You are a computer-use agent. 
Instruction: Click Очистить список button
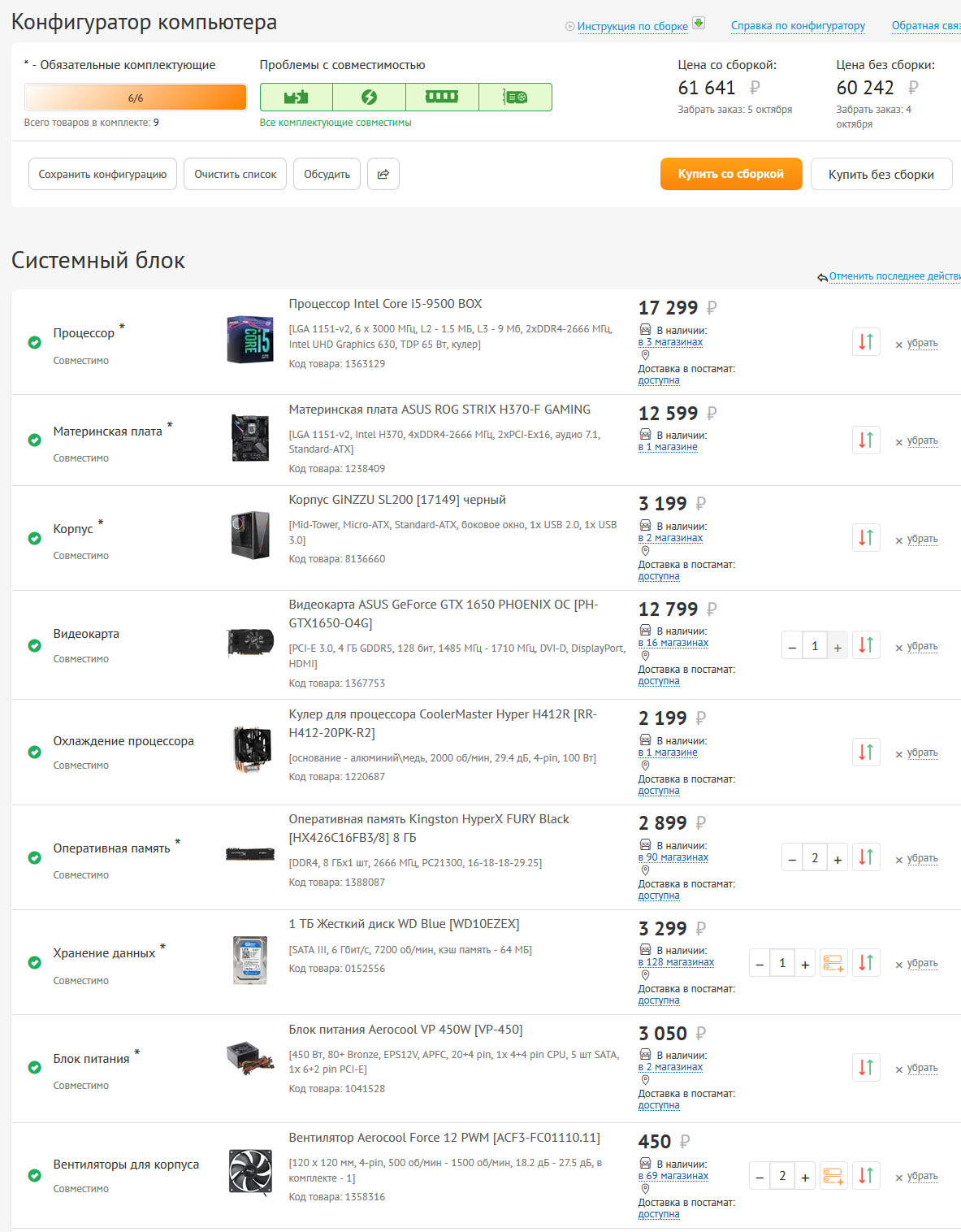point(236,174)
